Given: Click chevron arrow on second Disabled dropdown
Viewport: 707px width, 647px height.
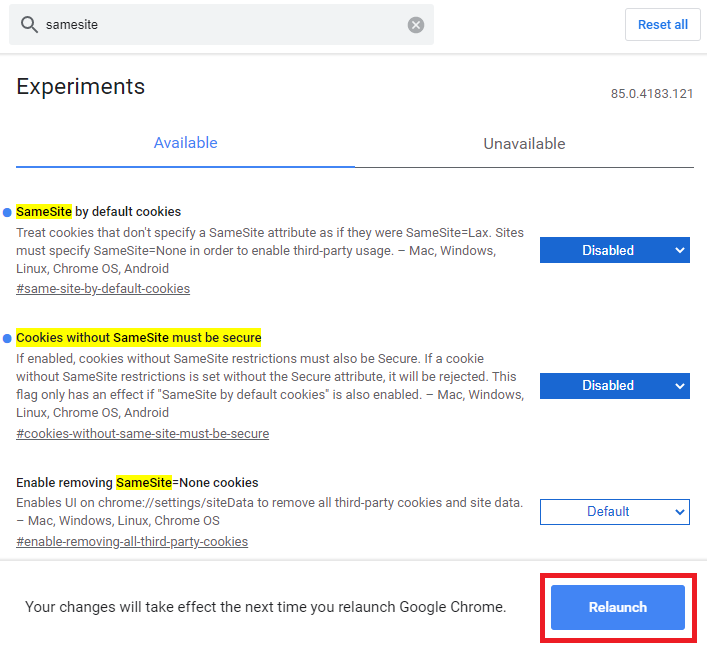Looking at the screenshot, I should tap(680, 386).
